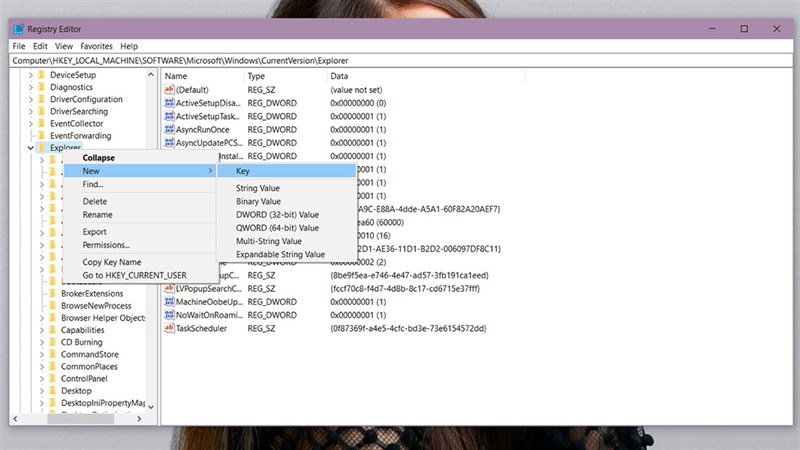This screenshot has height=450, width=800.
Task: Select String Value in the submenu
Action: pos(287,188)
